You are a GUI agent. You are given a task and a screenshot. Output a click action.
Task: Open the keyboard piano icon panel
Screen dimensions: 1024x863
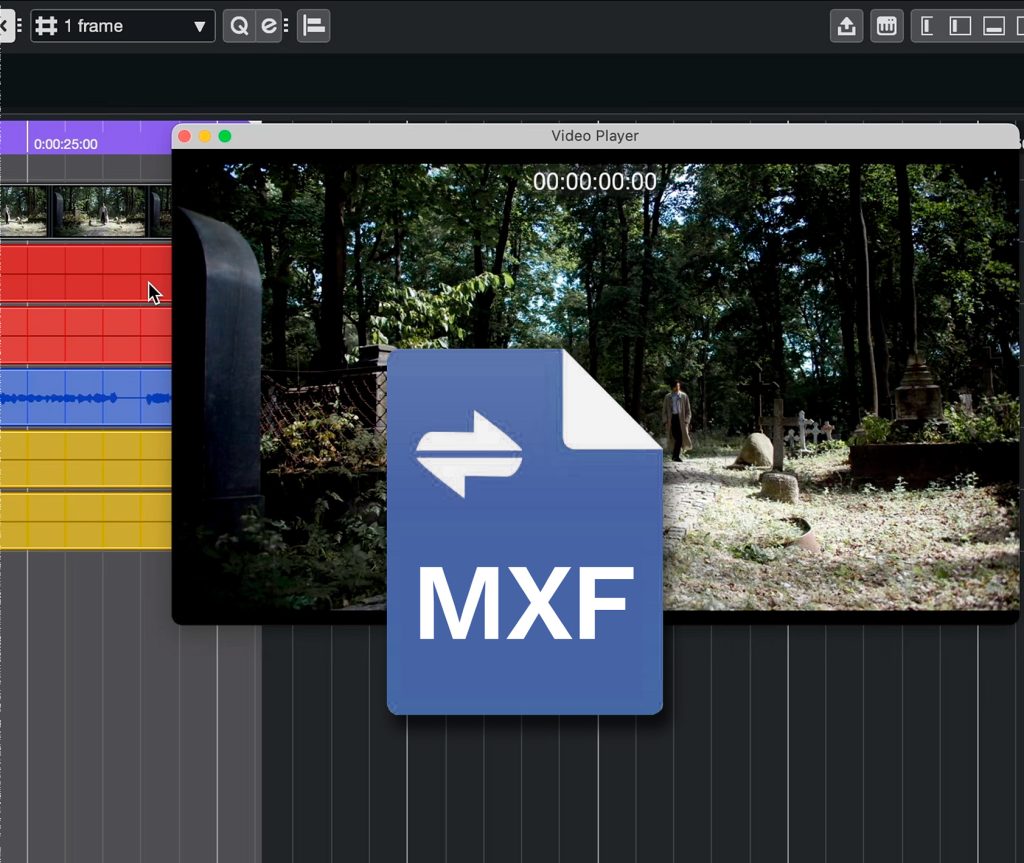(886, 27)
